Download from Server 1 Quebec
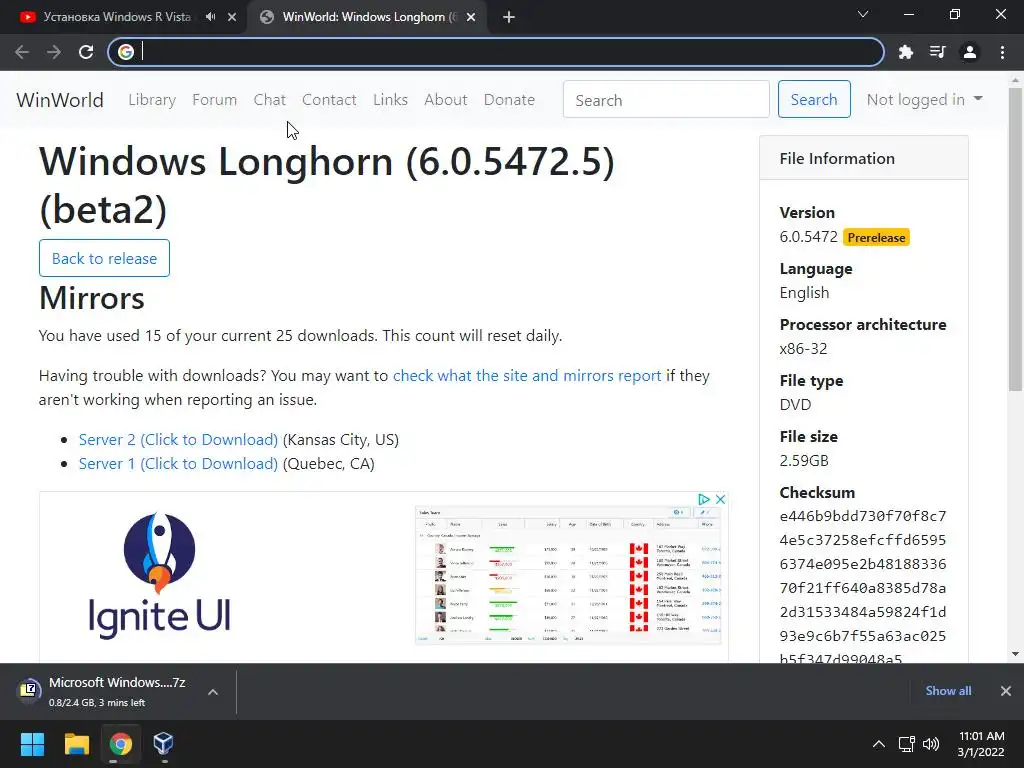Viewport: 1024px width, 768px height. coord(178,464)
